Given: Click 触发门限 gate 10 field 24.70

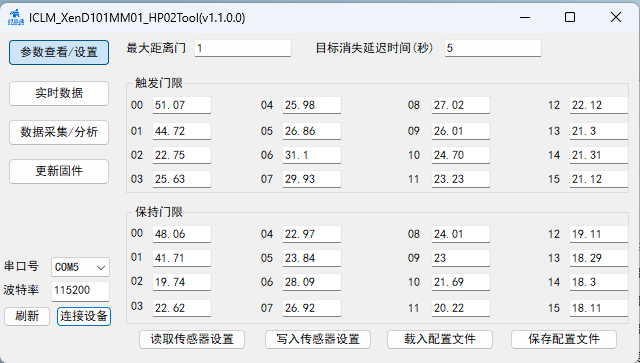Looking at the screenshot, I should pyautogui.click(x=461, y=155).
